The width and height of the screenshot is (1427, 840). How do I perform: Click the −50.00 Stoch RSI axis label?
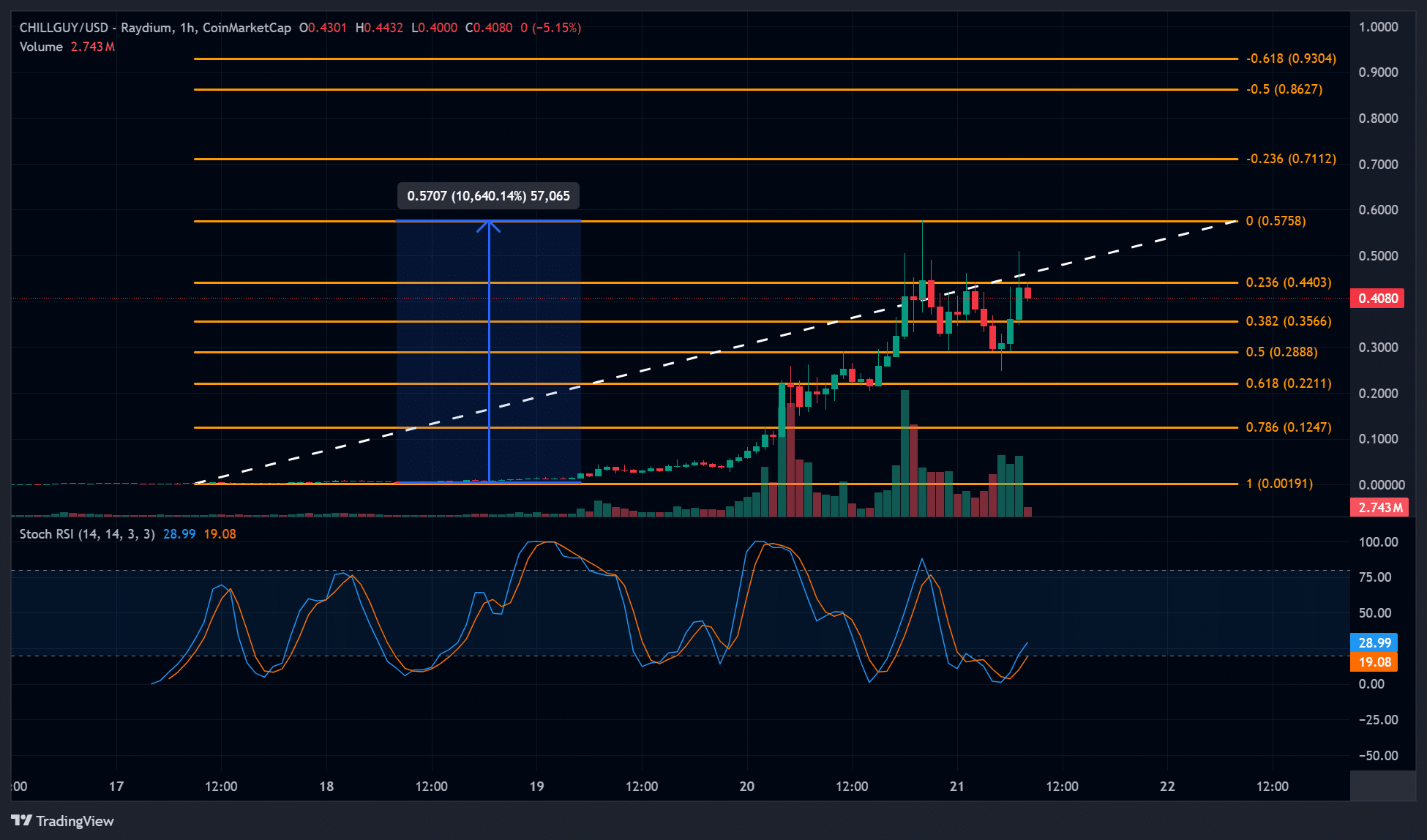1379,756
